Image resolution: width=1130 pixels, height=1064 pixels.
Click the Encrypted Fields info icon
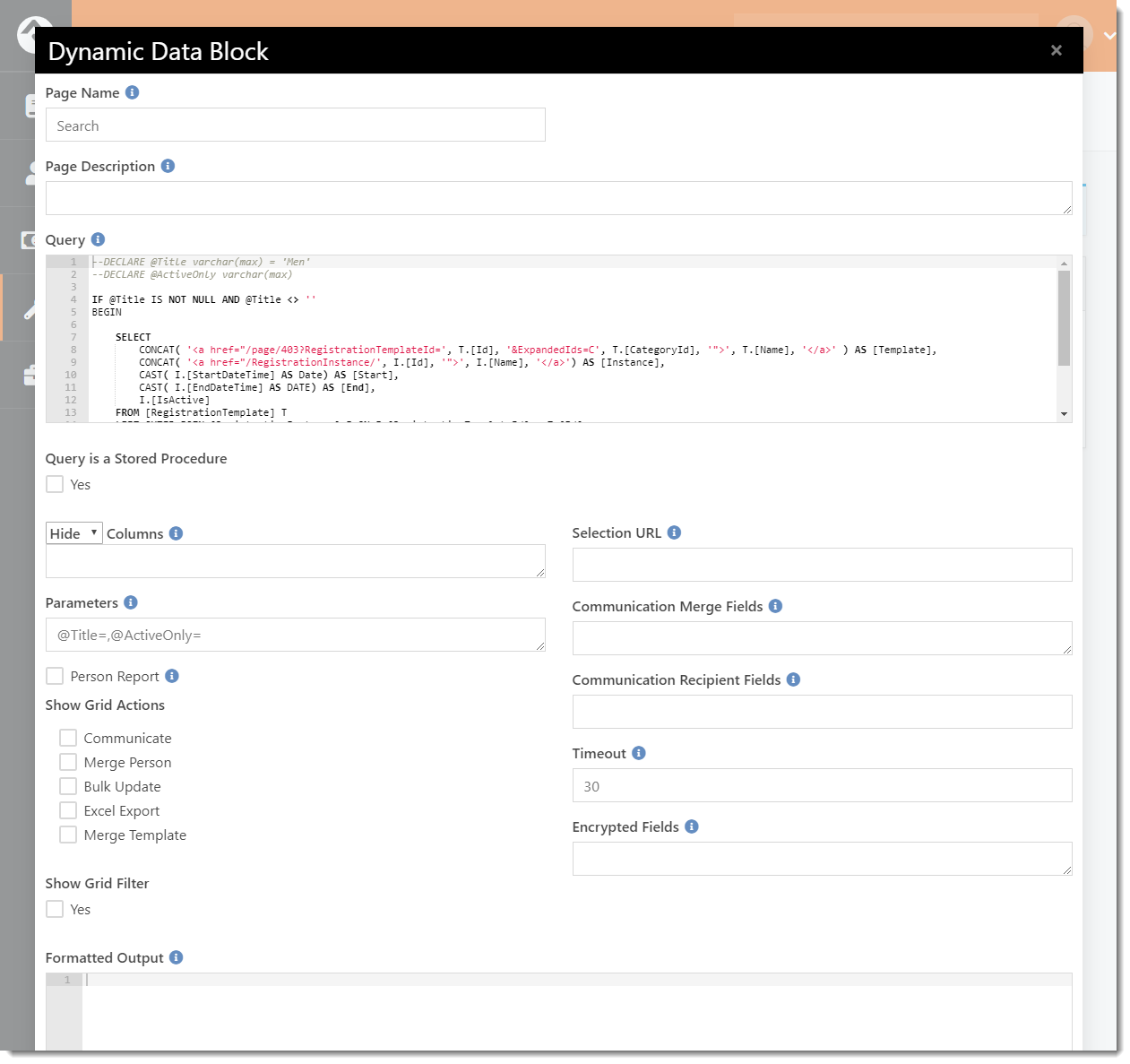tap(691, 826)
